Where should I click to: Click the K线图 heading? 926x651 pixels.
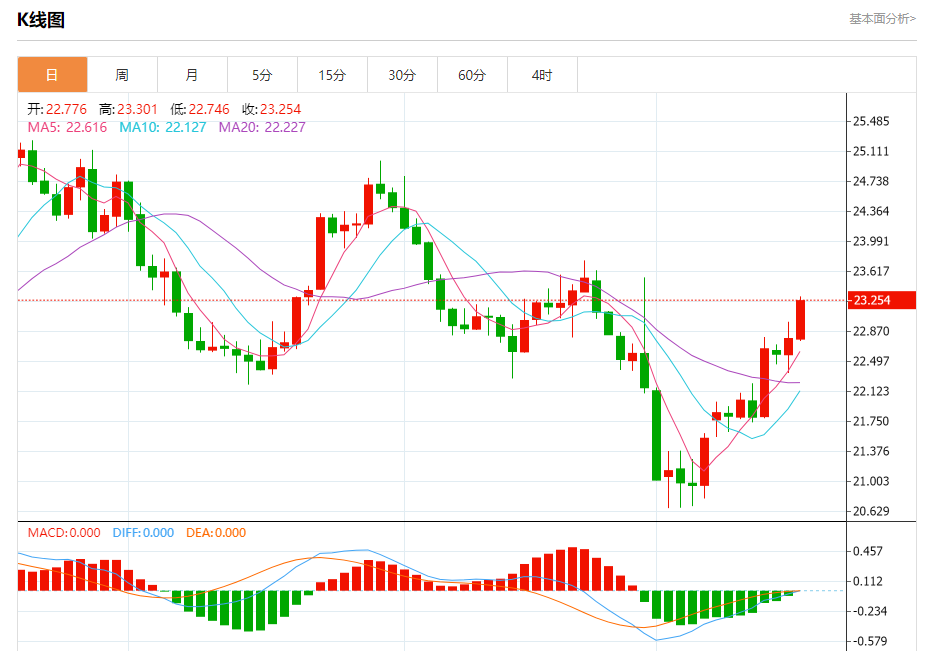click(41, 20)
